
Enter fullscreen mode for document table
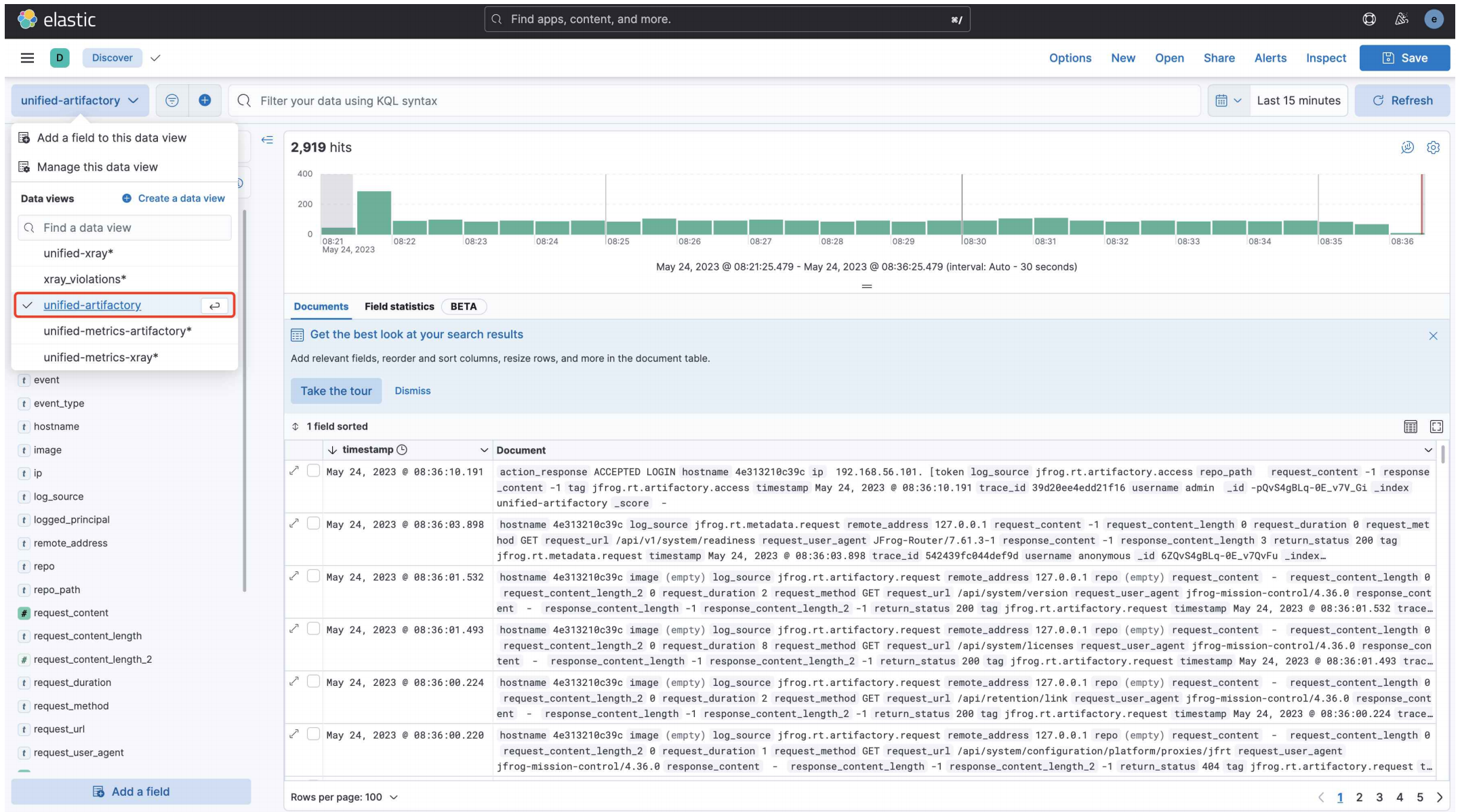coord(1436,426)
